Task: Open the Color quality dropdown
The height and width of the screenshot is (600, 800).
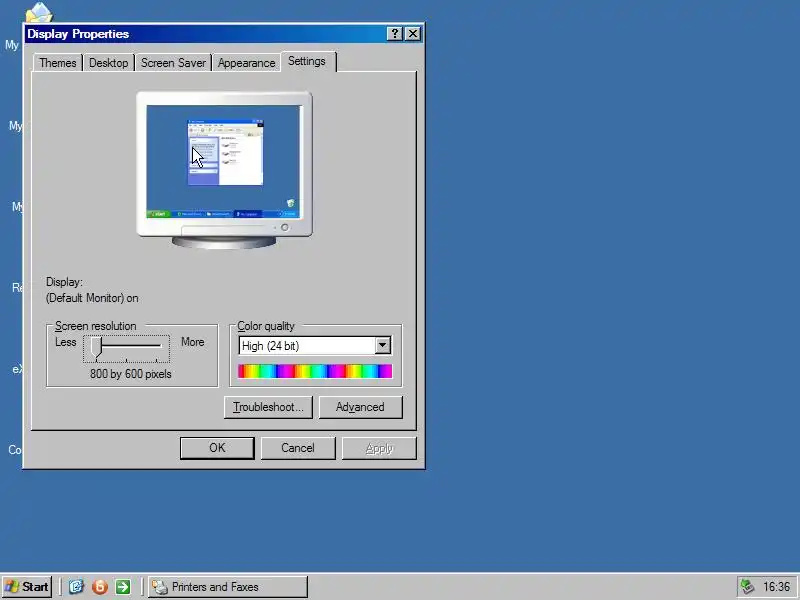Action: point(315,345)
